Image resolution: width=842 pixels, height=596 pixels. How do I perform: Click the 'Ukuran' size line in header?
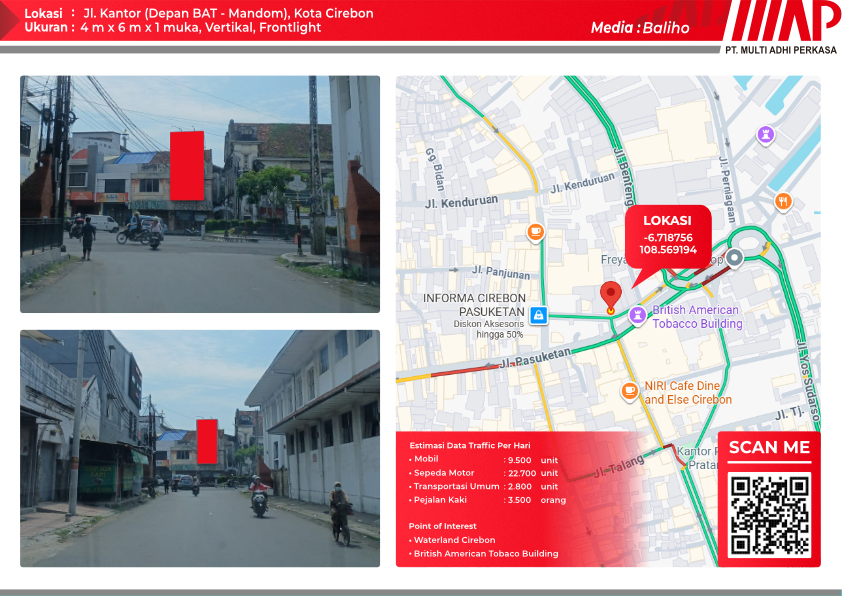pos(172,27)
